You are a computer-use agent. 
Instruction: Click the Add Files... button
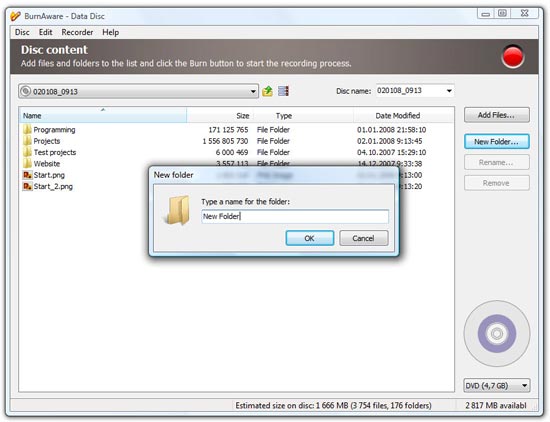tap(497, 115)
